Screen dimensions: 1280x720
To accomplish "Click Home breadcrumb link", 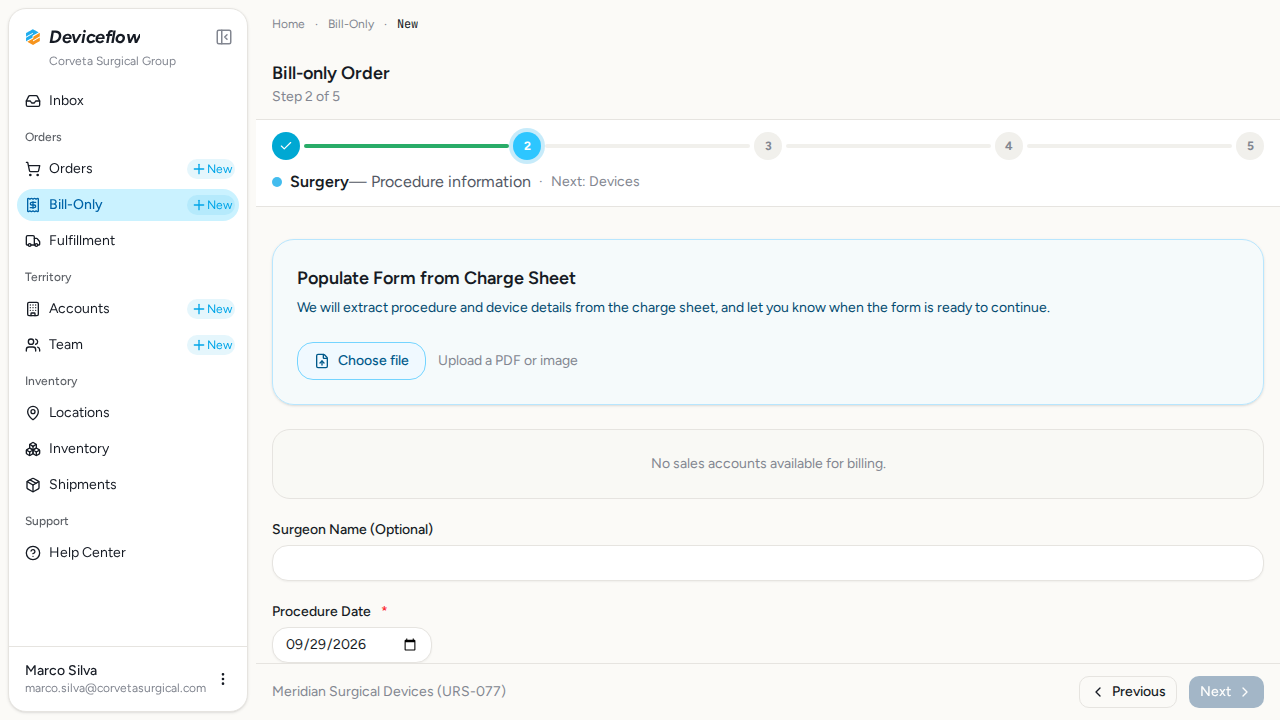I will [x=288, y=24].
